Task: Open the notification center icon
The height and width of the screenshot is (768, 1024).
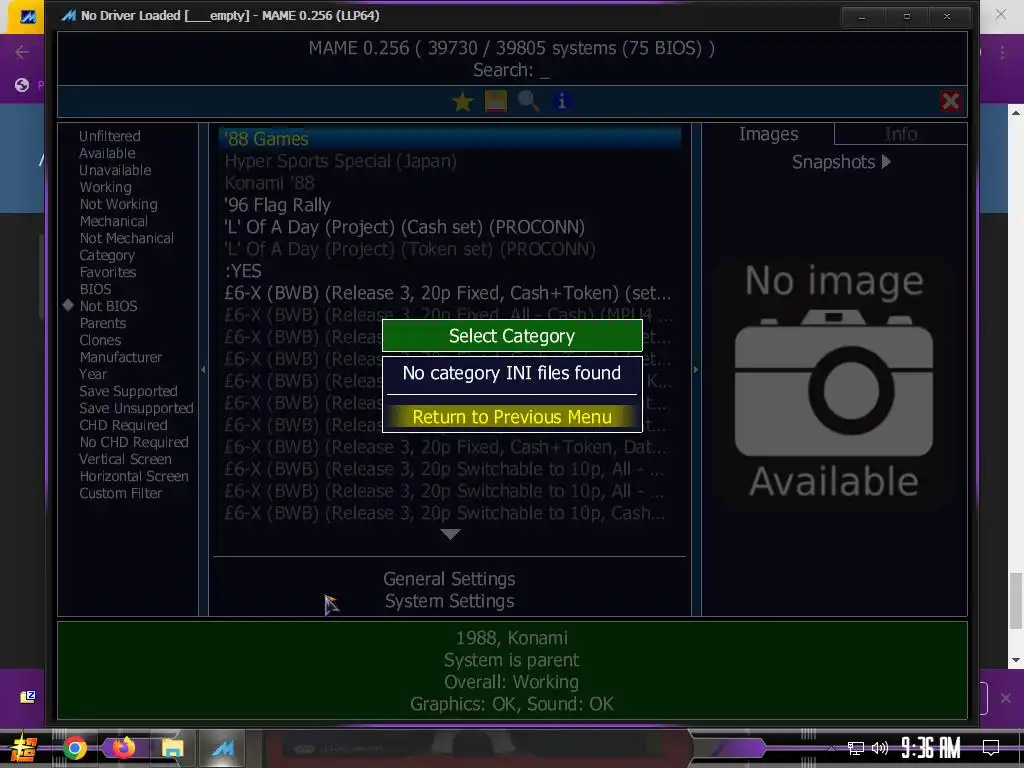Action: (x=991, y=748)
